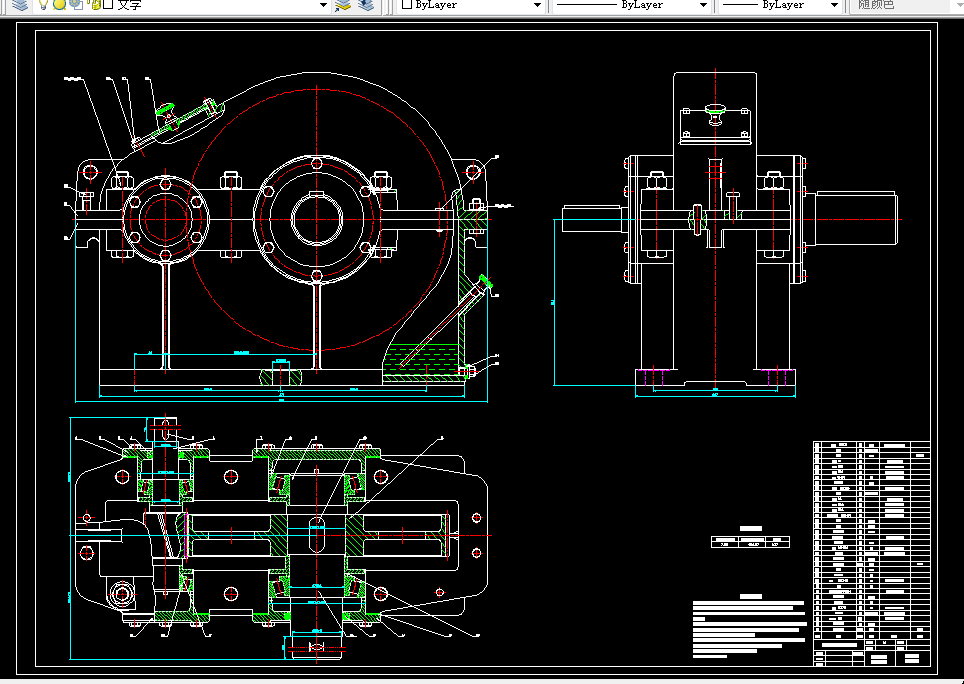Click the white color box beside ByLayer
Image resolution: width=964 pixels, height=684 pixels.
pos(407,5)
